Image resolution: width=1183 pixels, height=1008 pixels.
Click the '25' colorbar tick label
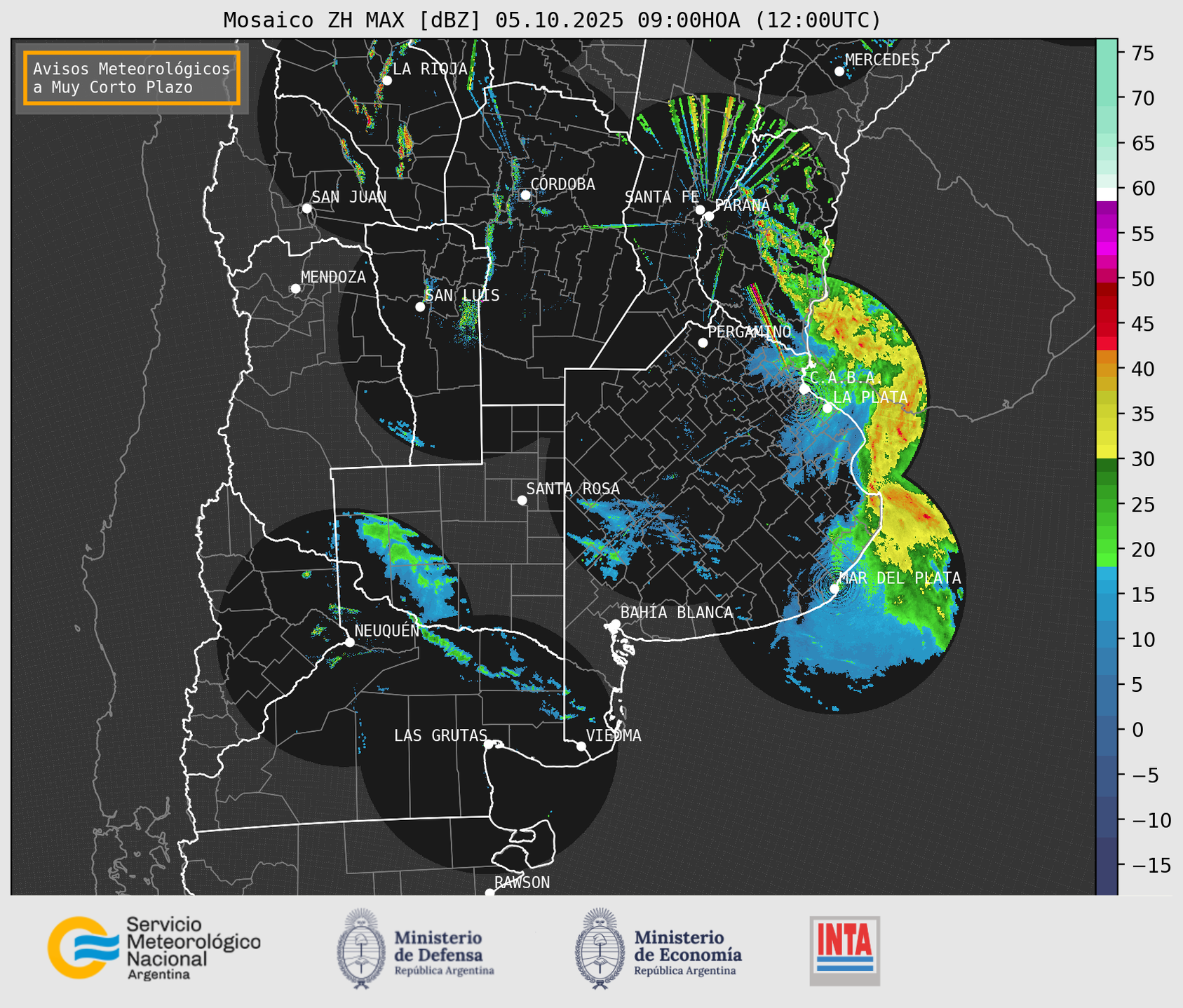[1143, 505]
